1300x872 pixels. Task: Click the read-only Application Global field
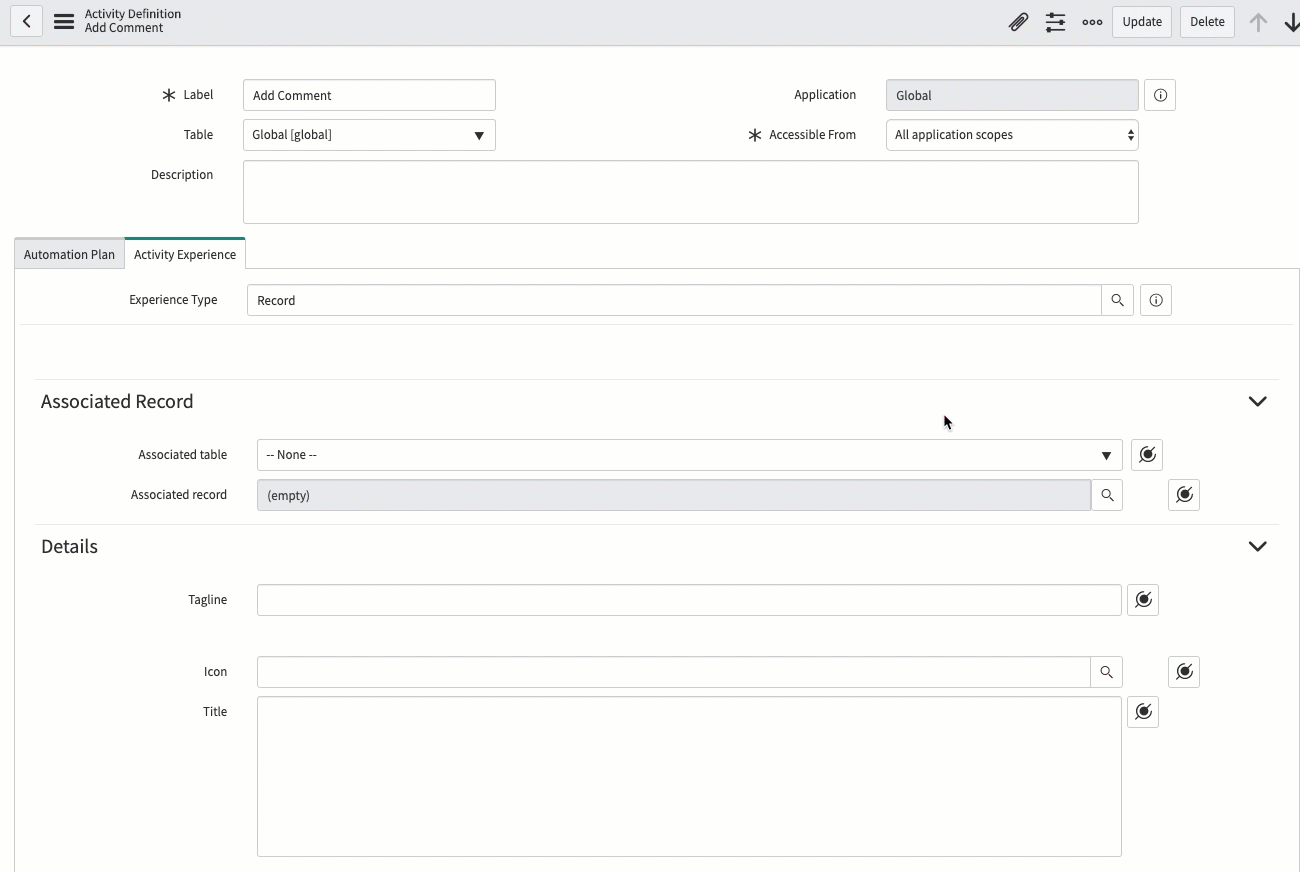pyautogui.click(x=1012, y=95)
